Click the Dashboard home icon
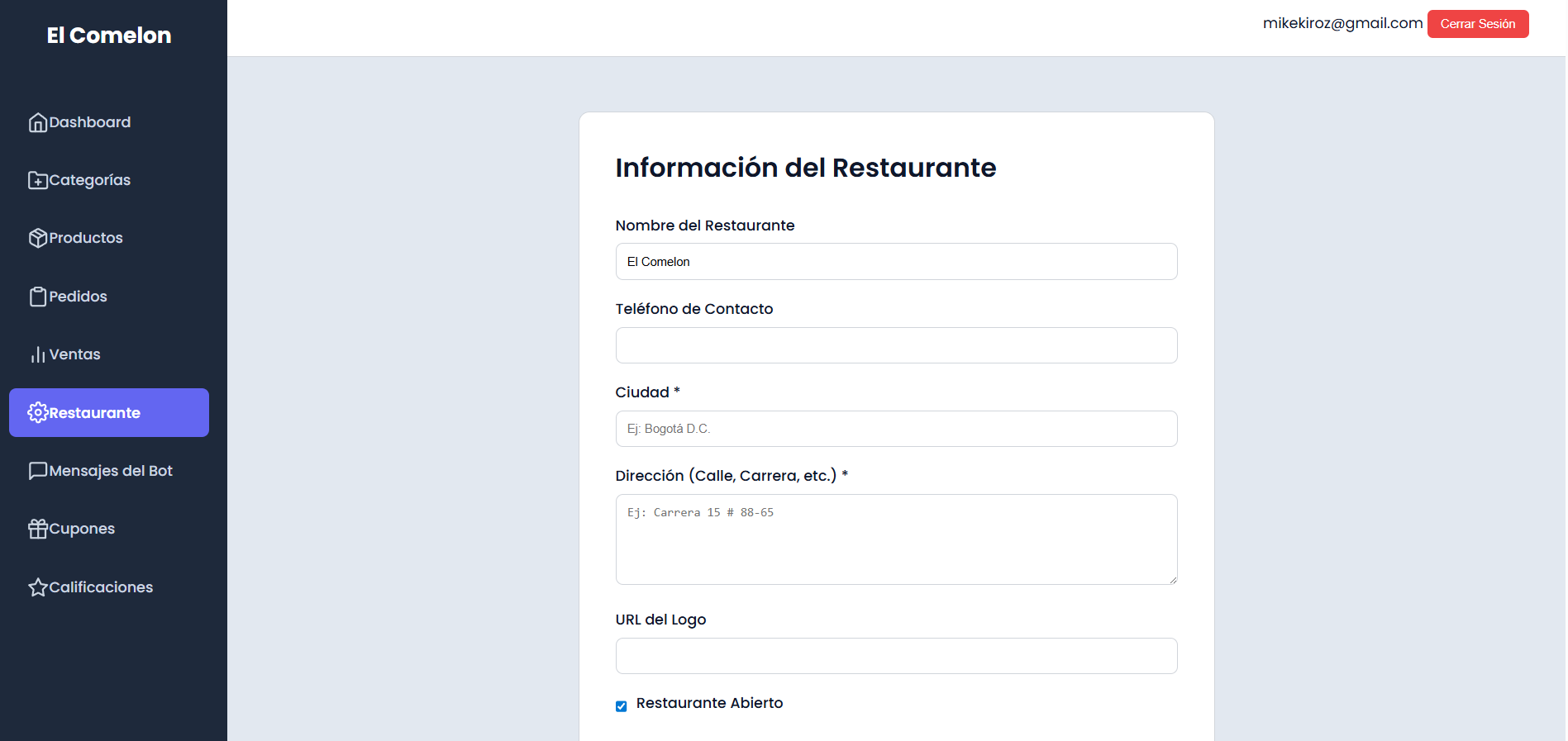Viewport: 1568px width, 741px height. click(x=38, y=123)
